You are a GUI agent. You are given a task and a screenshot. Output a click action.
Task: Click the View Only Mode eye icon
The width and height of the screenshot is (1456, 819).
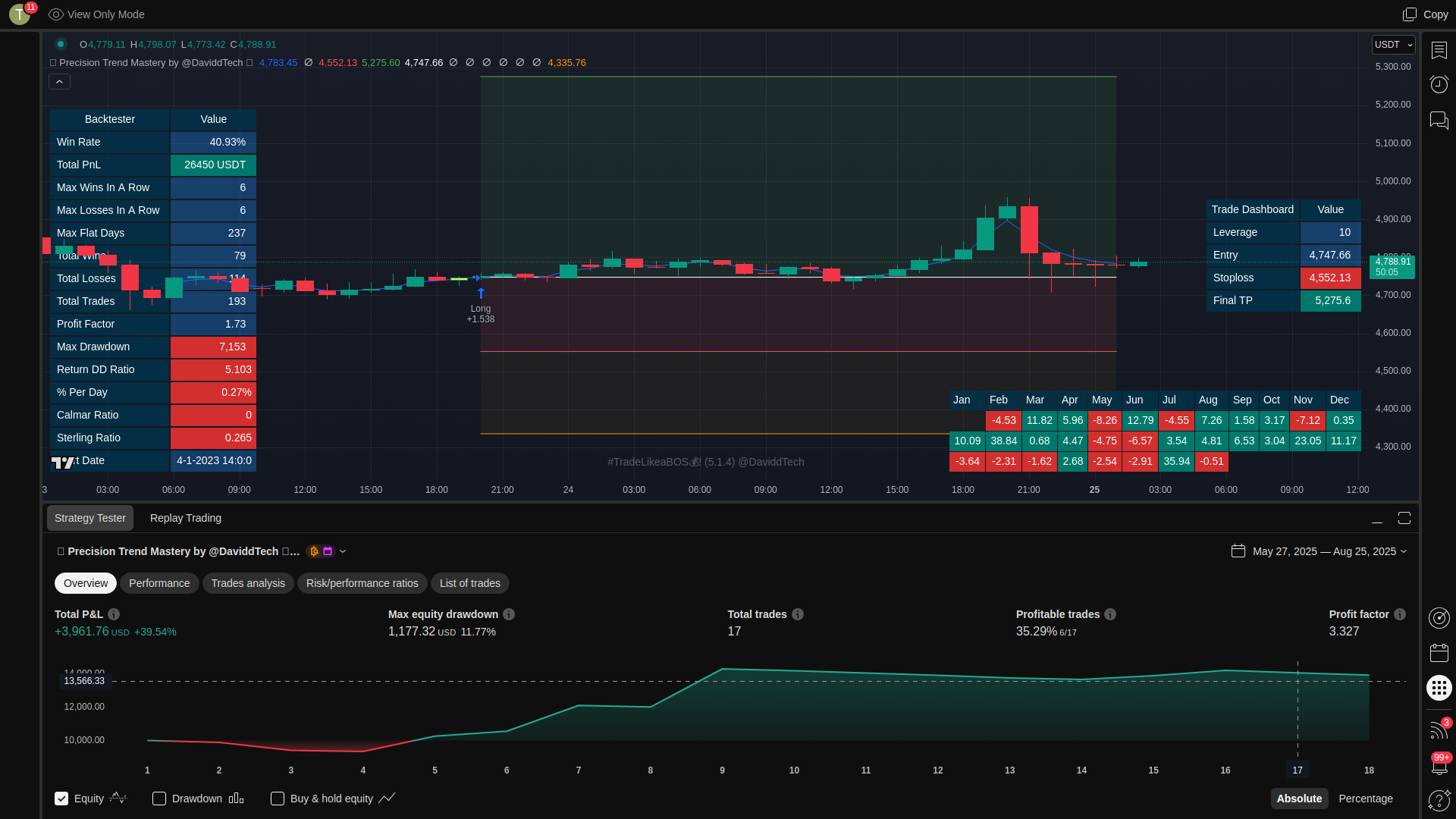[55, 14]
